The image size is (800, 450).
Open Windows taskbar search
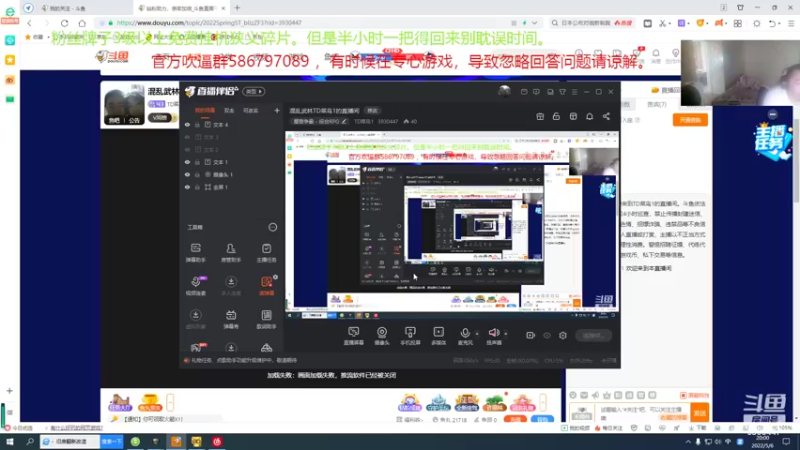[x=30, y=441]
